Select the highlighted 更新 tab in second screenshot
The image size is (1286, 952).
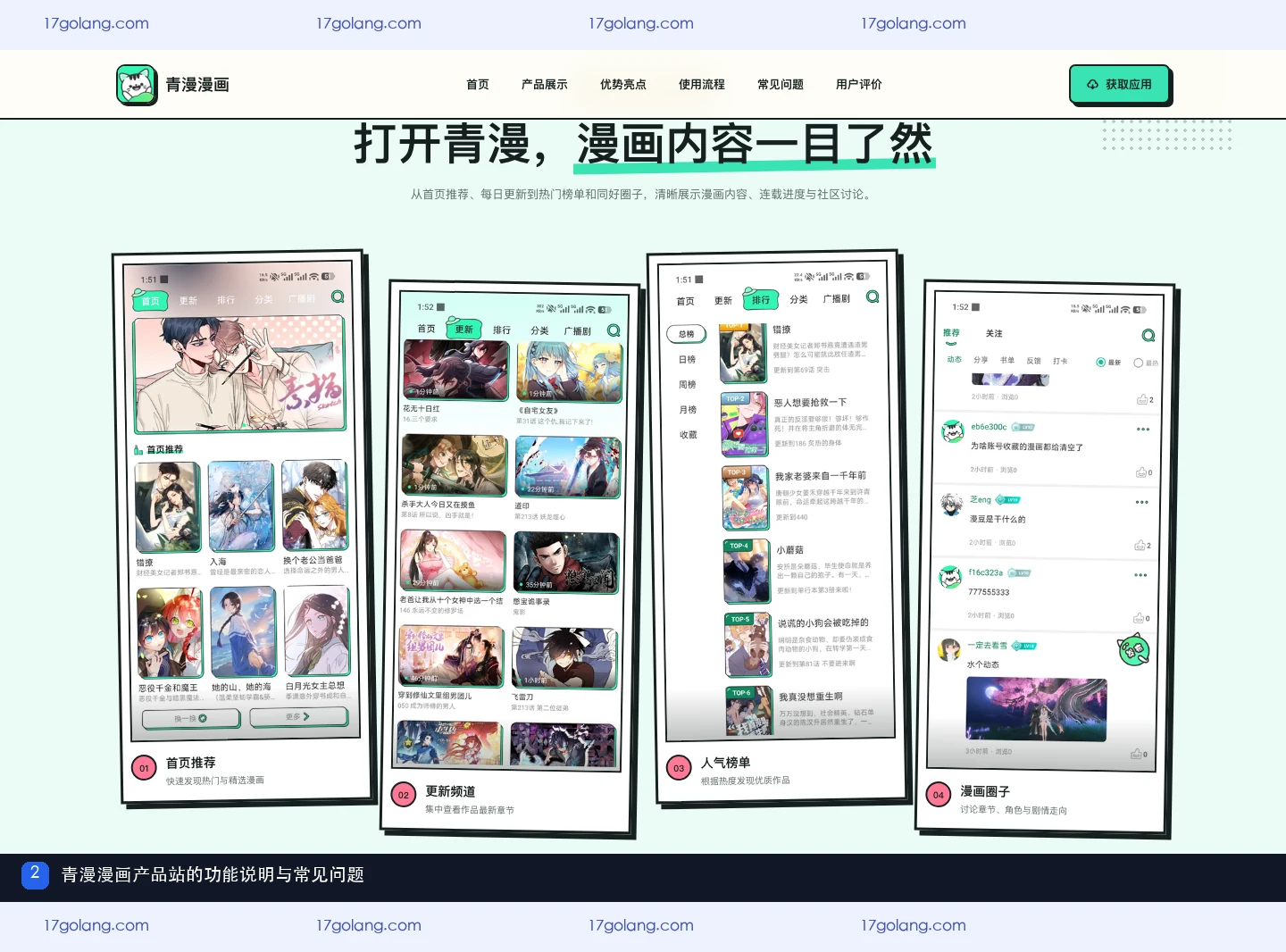pos(463,329)
